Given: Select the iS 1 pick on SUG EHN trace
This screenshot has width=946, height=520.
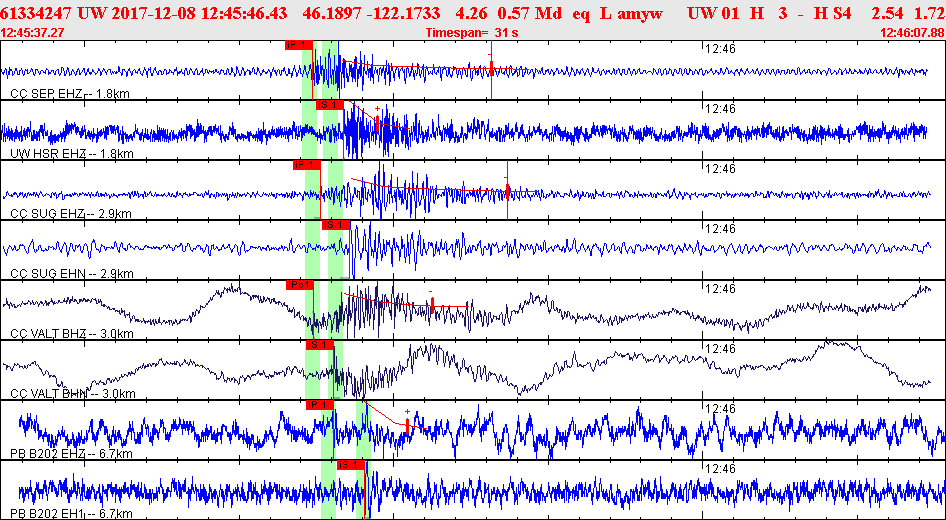Looking at the screenshot, I should (336, 225).
